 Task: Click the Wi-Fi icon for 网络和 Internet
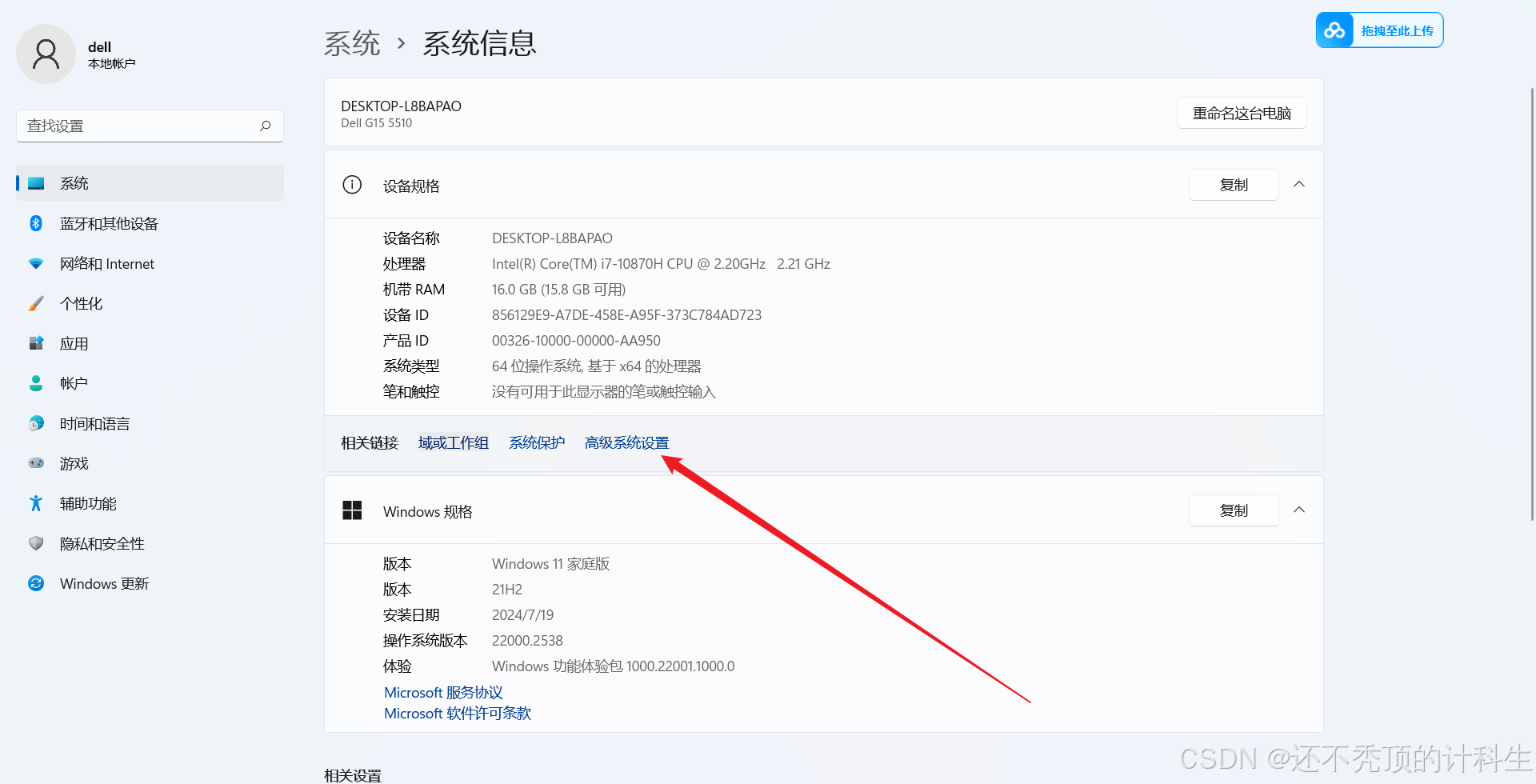click(36, 263)
